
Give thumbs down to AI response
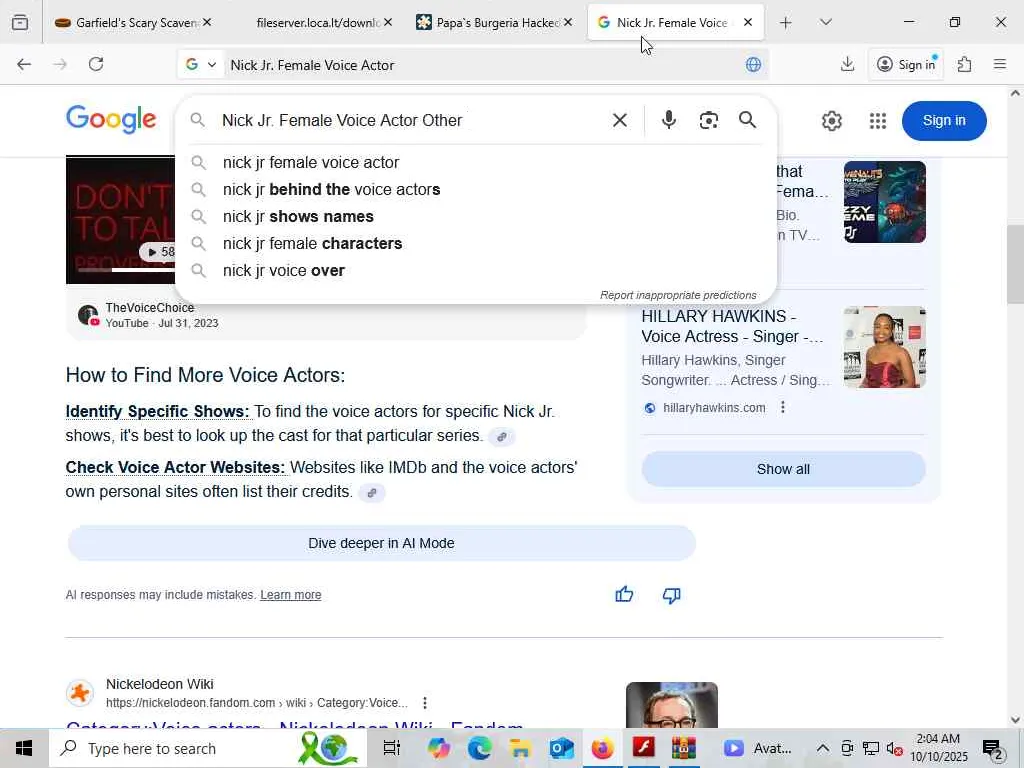pyautogui.click(x=671, y=594)
